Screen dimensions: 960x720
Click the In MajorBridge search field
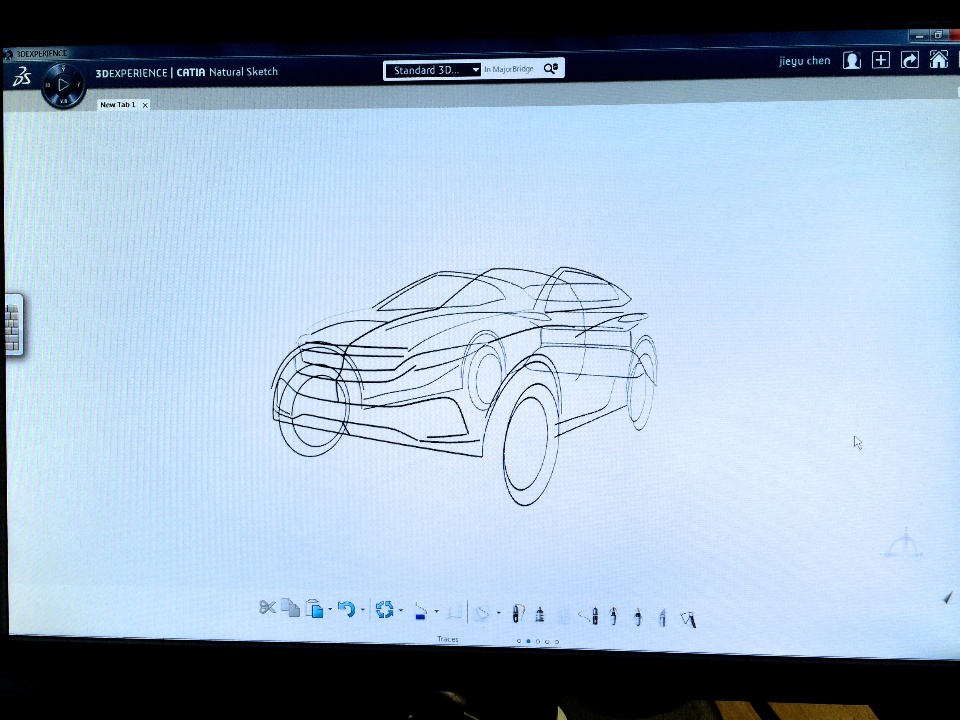[x=509, y=69]
